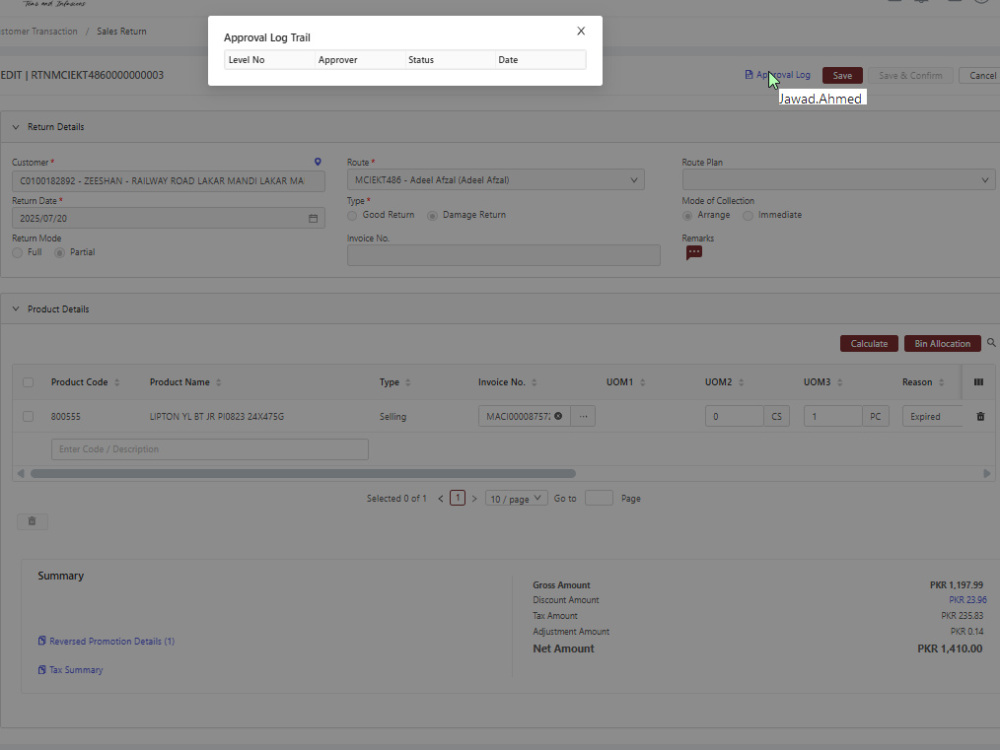Image resolution: width=1000 pixels, height=750 pixels.
Task: Collapse the Return Details section
Action: (15, 127)
